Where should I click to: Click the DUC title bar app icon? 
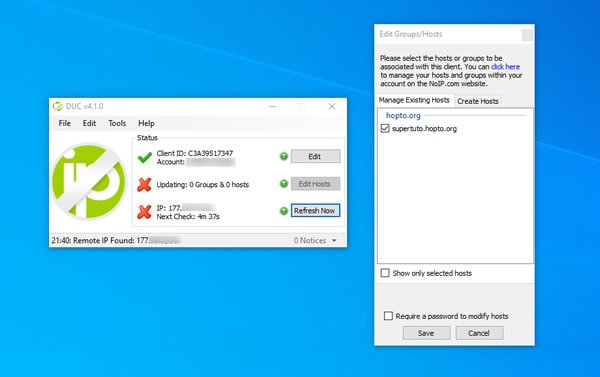click(x=57, y=106)
